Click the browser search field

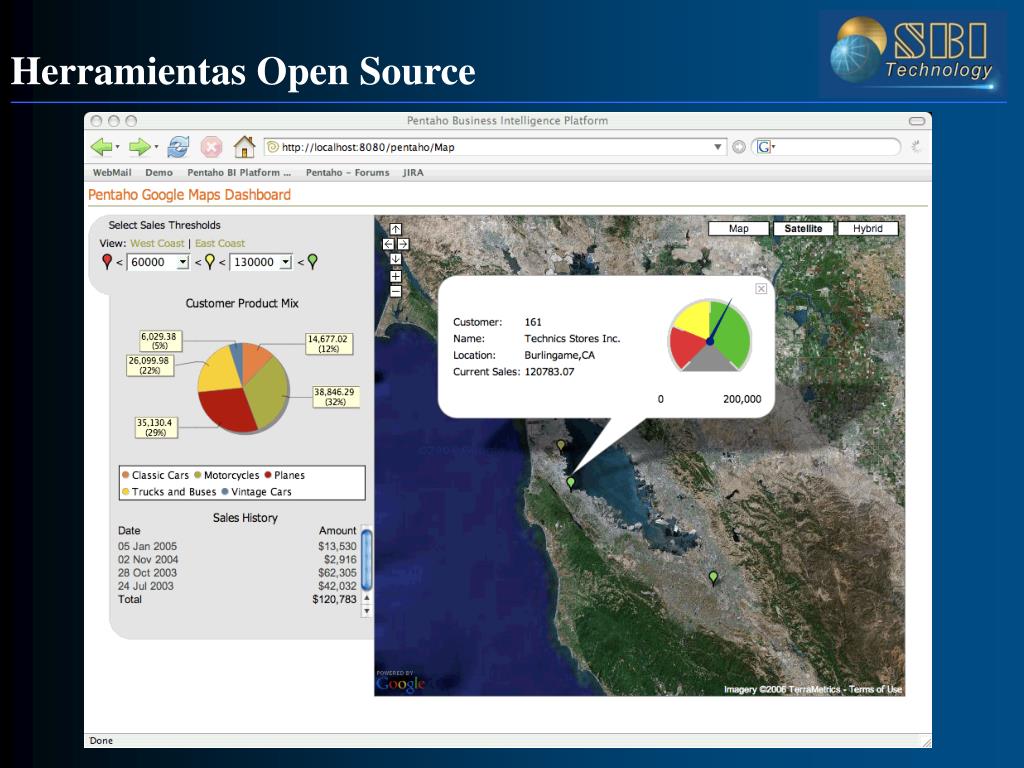click(827, 147)
